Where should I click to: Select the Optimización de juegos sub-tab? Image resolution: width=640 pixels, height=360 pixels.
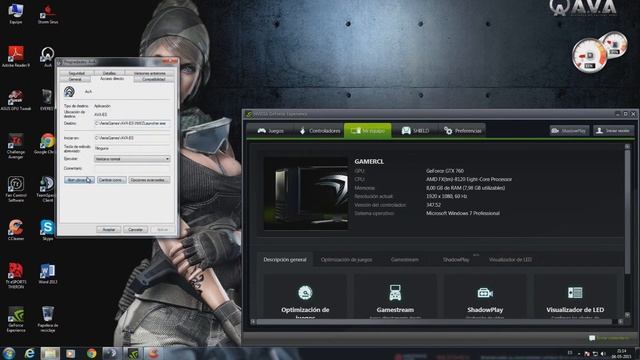346,260
